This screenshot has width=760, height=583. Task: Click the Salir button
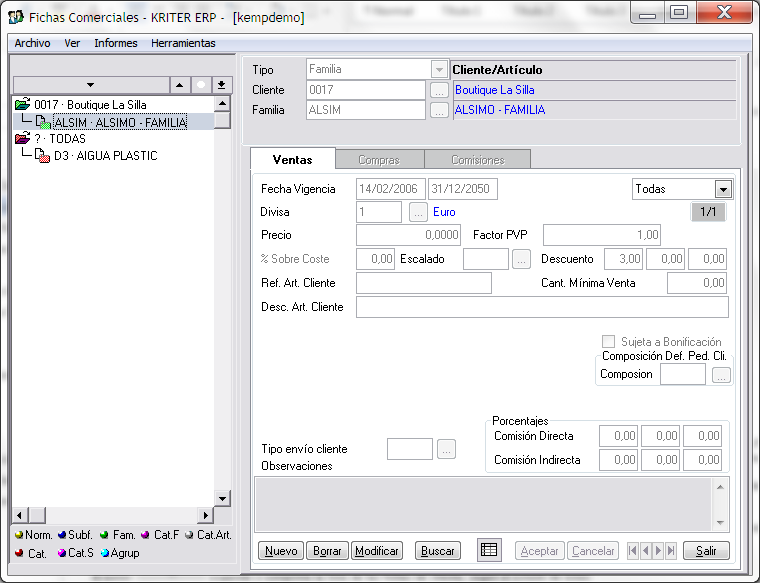(706, 551)
